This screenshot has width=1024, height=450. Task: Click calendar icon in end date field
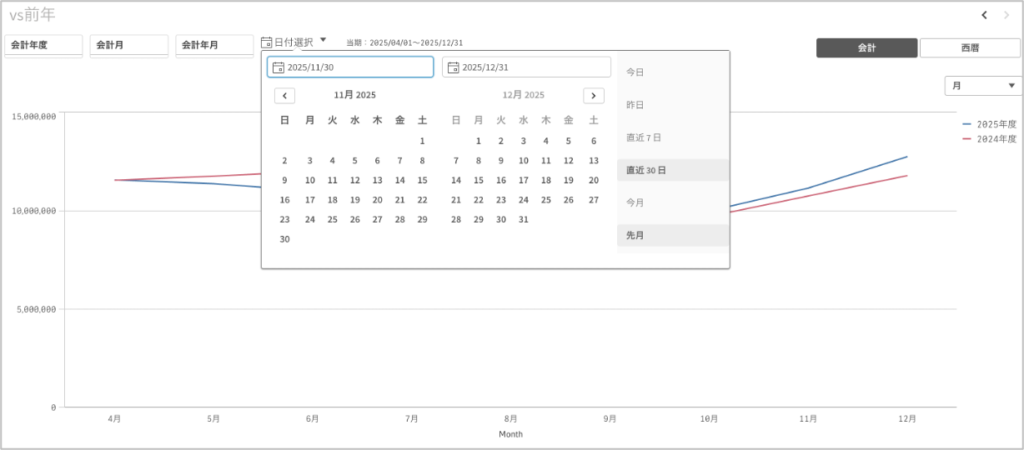453,67
